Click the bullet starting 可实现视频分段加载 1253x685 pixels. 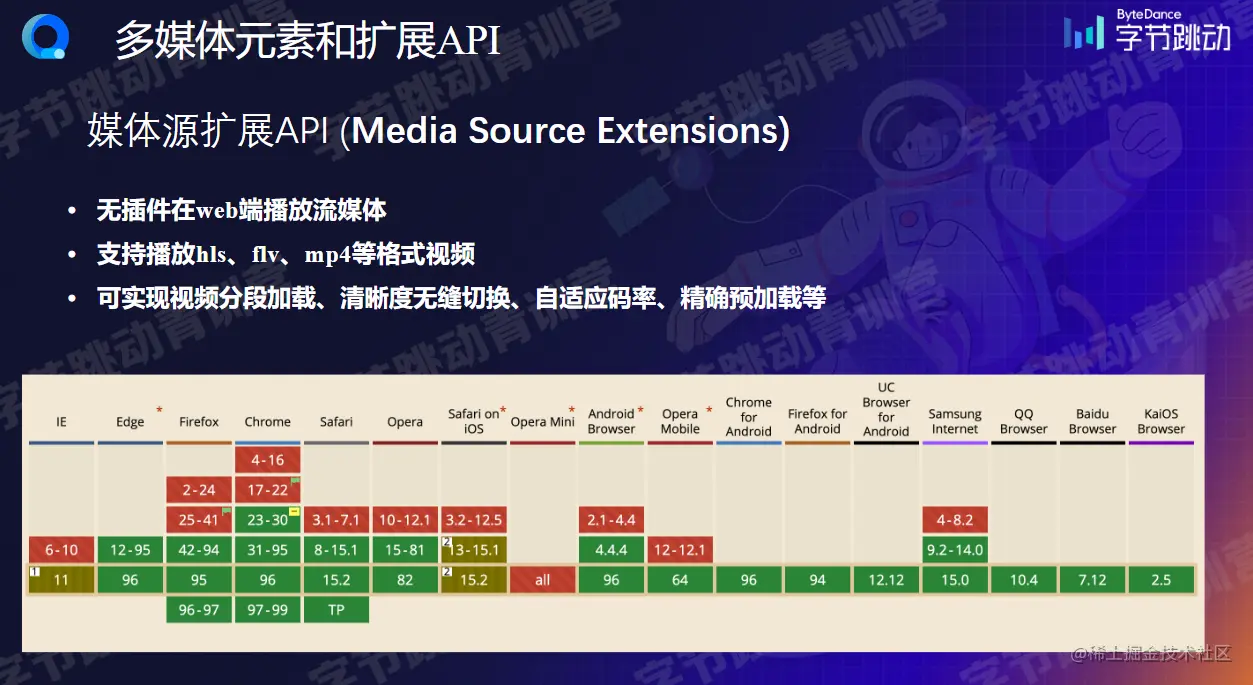(x=461, y=298)
